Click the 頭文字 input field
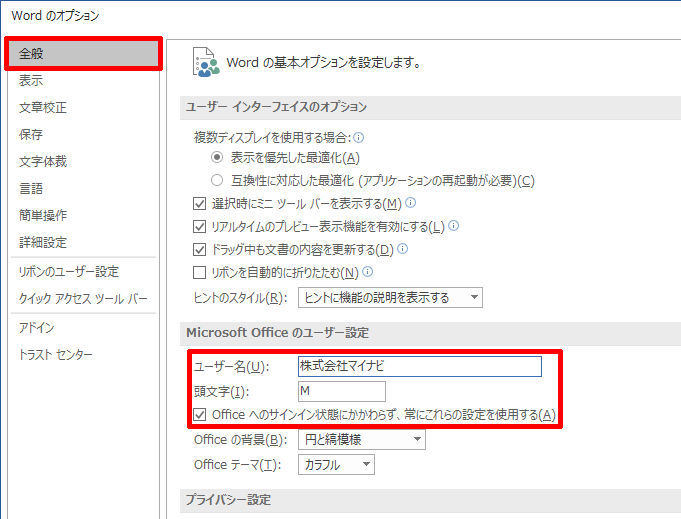The width and height of the screenshot is (681, 519). point(342,391)
